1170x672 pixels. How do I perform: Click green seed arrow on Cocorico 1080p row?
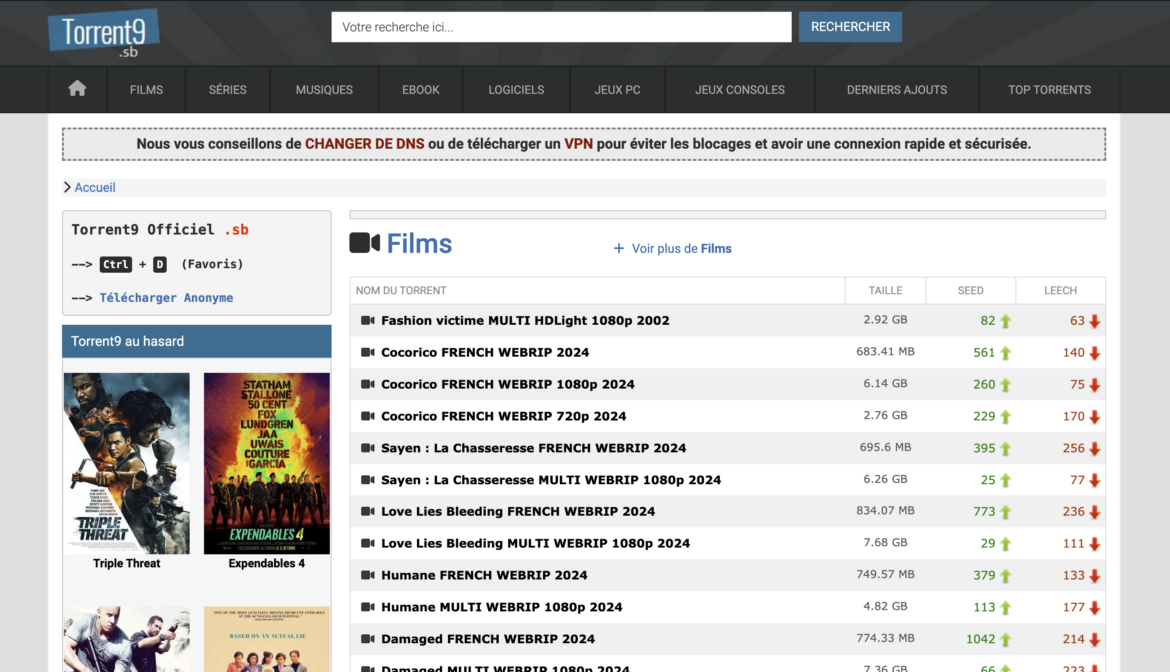coord(1005,385)
